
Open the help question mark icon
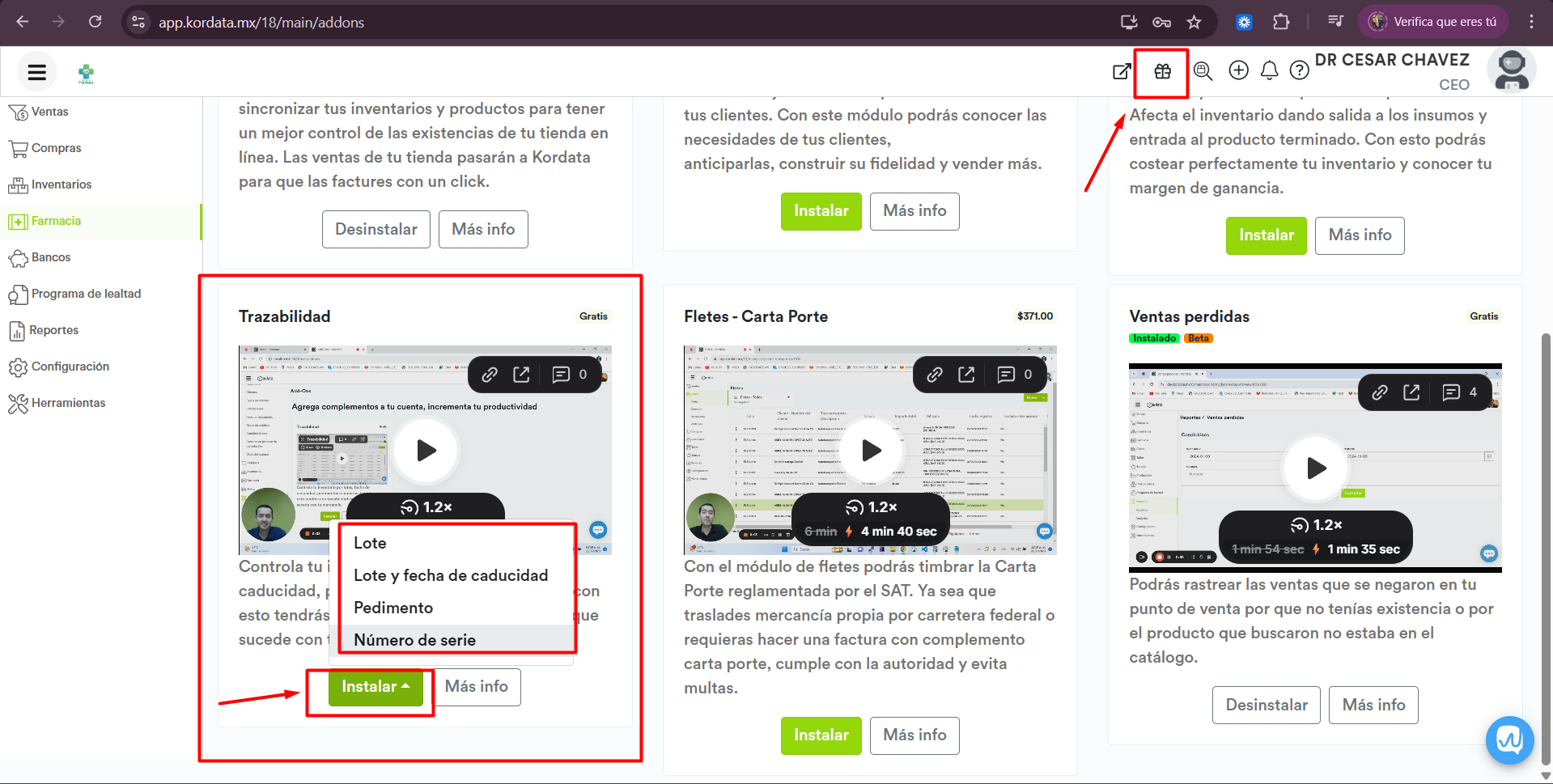(1299, 71)
